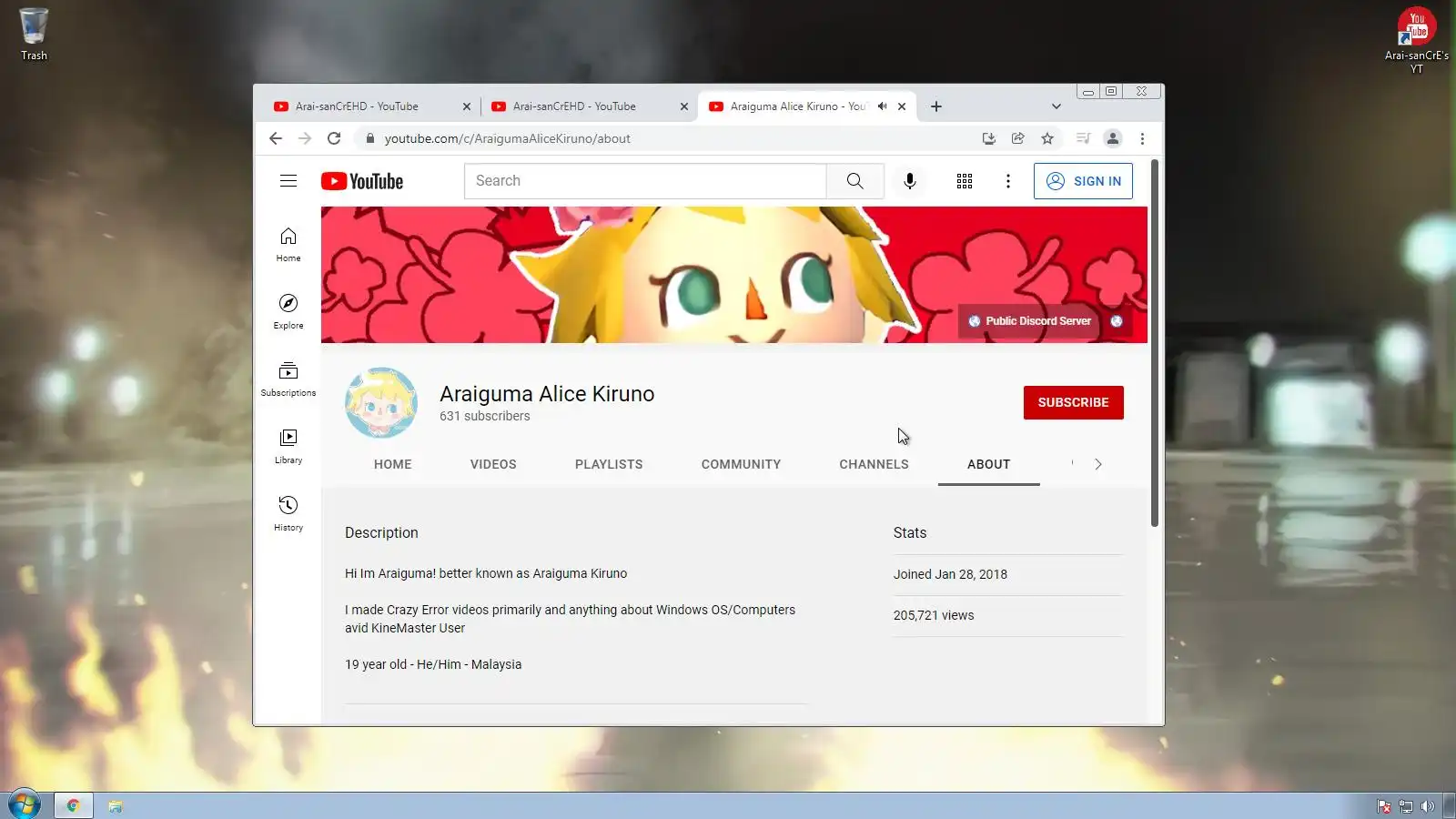
Task: Go to Home in sidebar
Action: (x=288, y=244)
